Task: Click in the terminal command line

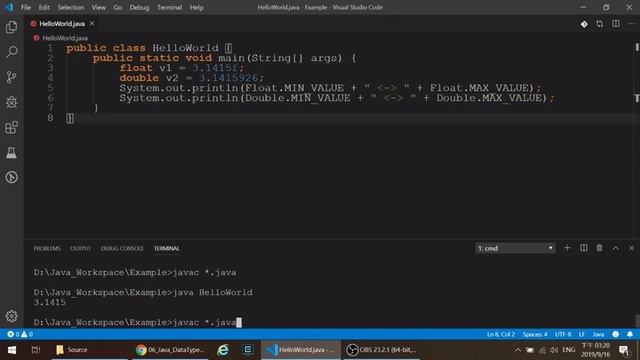Action: pyautogui.click(x=137, y=322)
